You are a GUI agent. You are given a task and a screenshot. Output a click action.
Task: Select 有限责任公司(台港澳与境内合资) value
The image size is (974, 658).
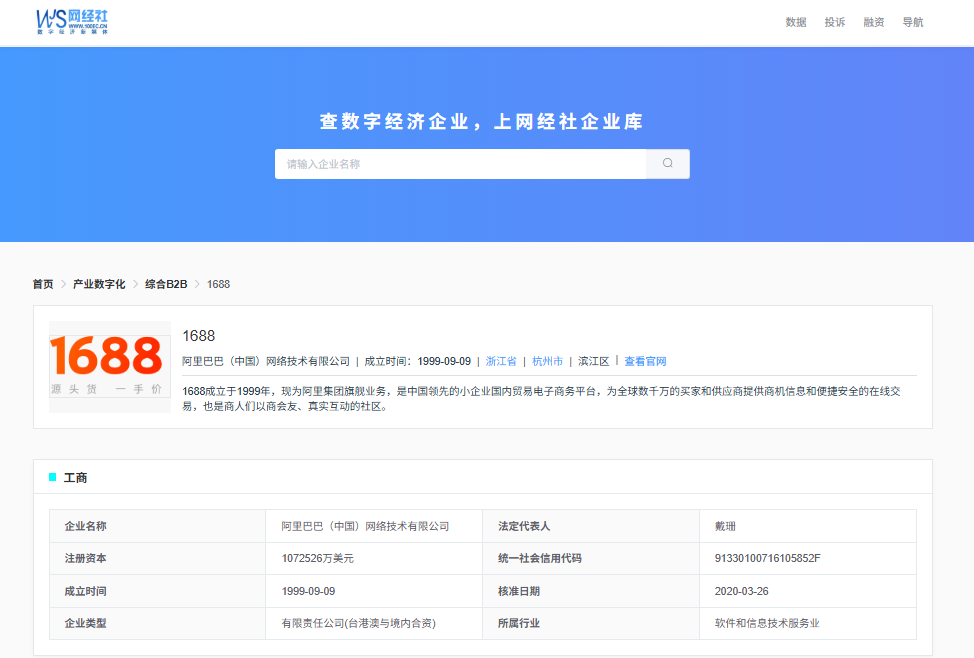[358, 623]
